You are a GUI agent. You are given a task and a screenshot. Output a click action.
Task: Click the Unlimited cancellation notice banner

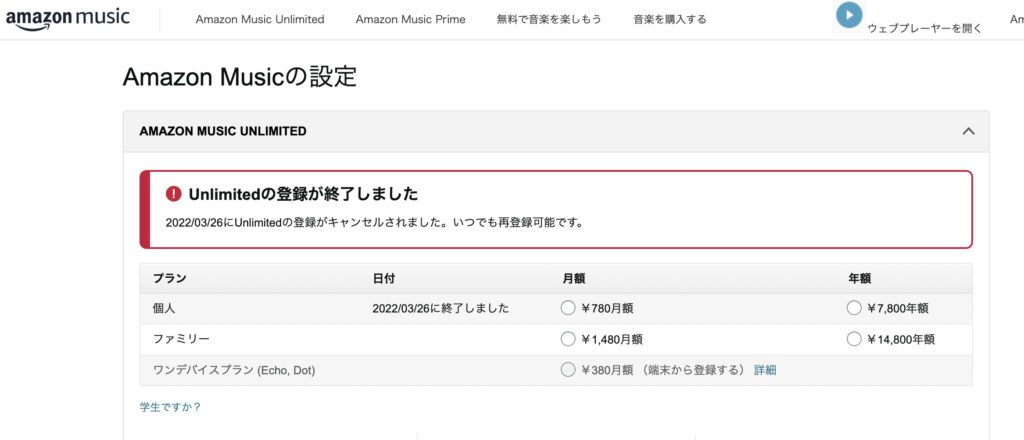[556, 209]
